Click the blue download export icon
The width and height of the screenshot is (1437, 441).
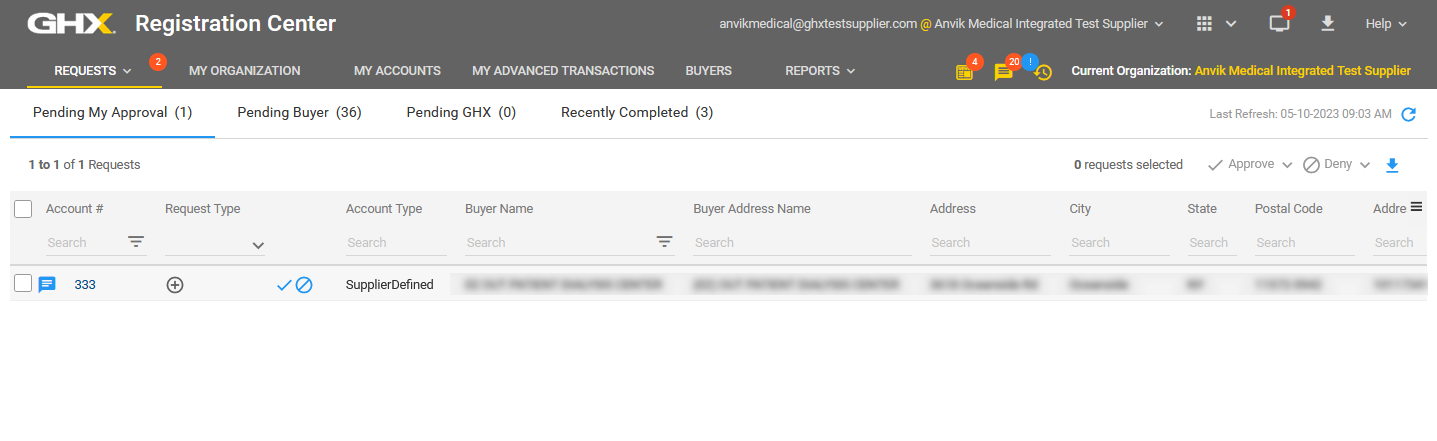tap(1392, 165)
